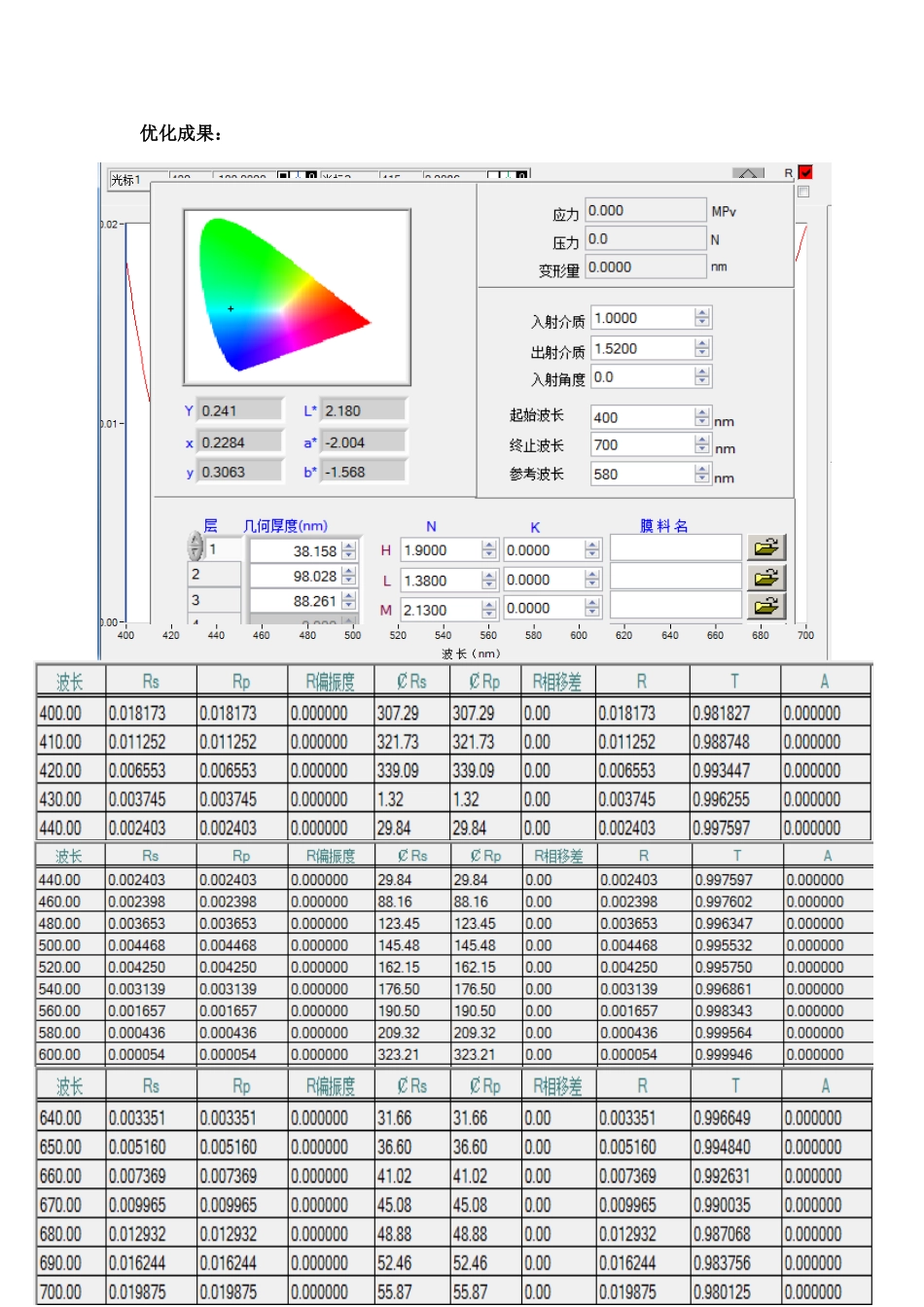924x1307 pixels.
Task: Click the T value cell 0.999946
Action: click(737, 1054)
